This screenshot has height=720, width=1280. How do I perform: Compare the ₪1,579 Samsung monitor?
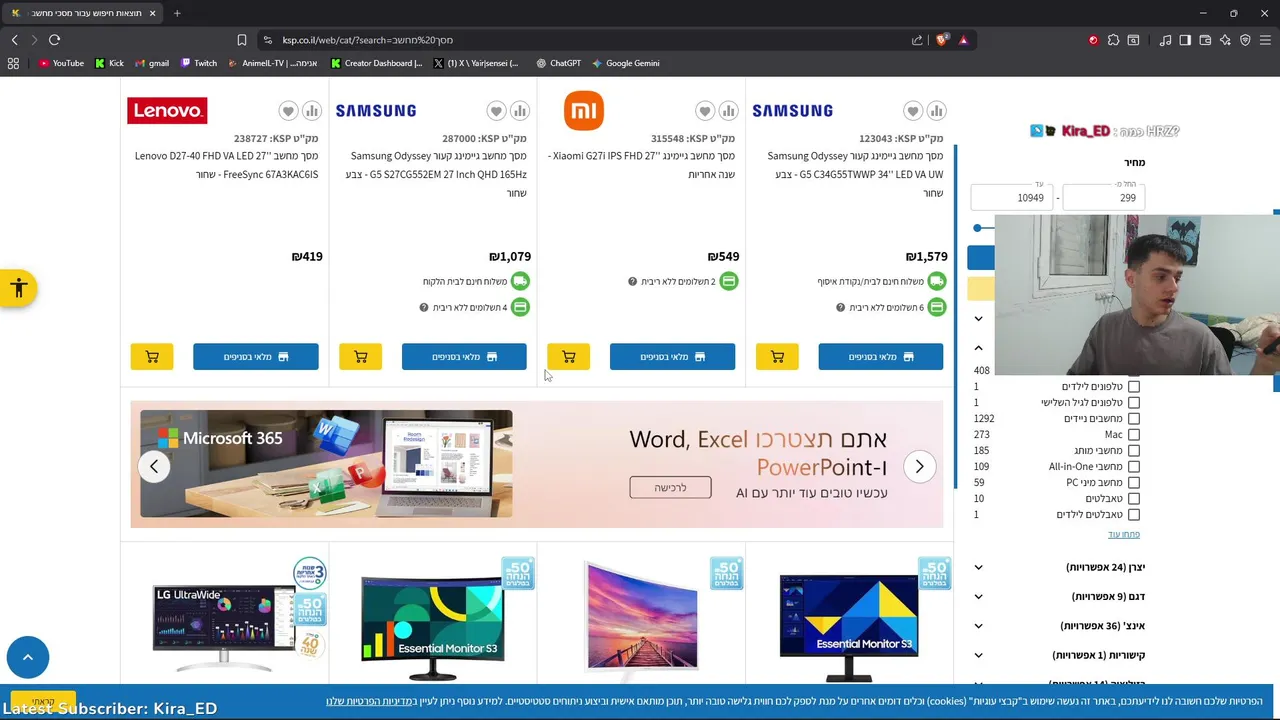pyautogui.click(x=937, y=111)
